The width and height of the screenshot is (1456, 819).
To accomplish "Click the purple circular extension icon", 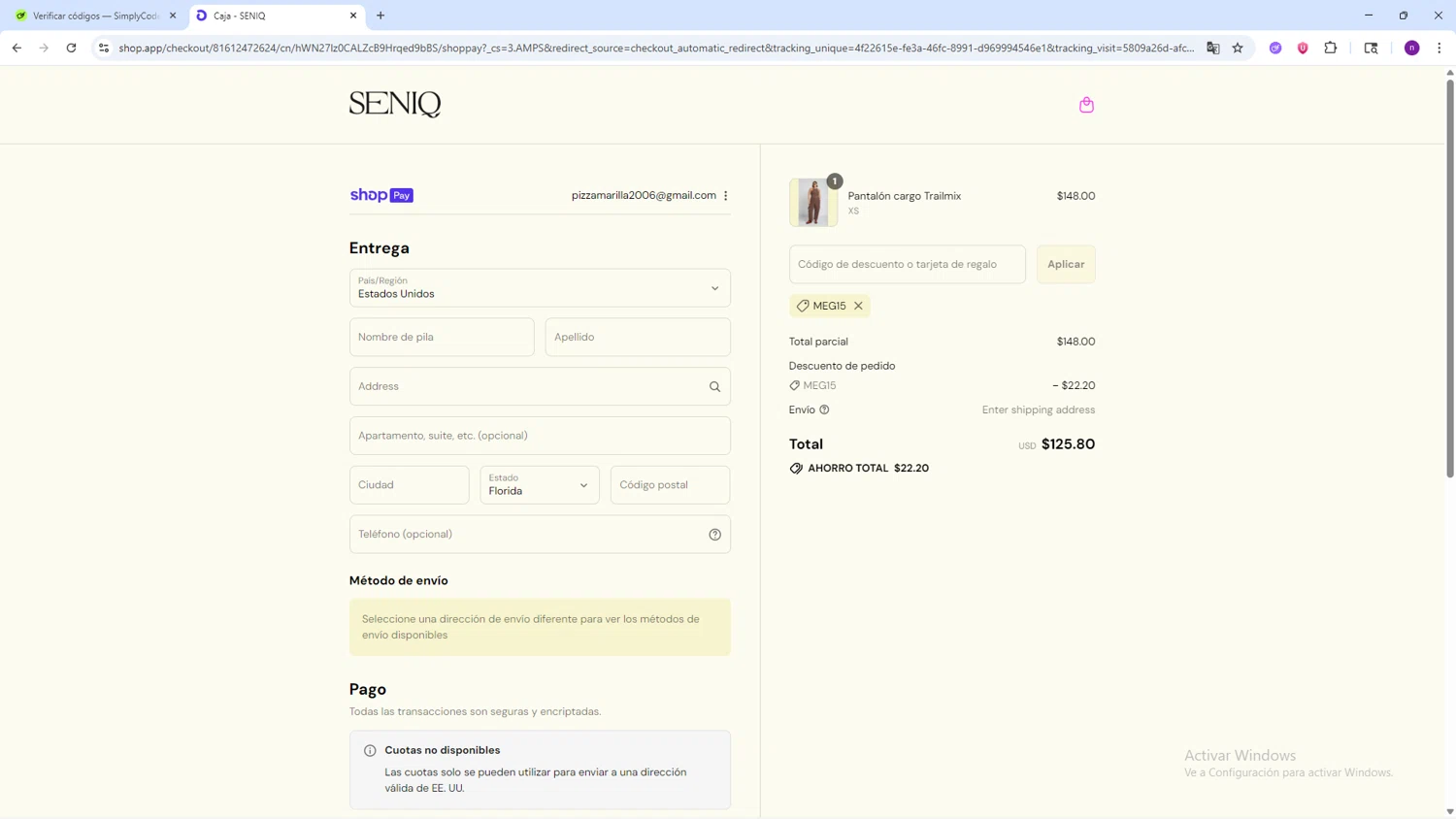I will pos(1275,48).
